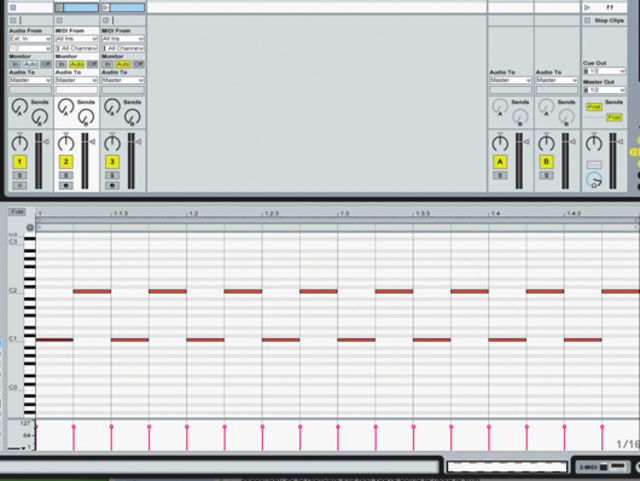Set track 1 Monitor to Off
Image resolution: width=640 pixels, height=481 pixels.
coord(46,64)
